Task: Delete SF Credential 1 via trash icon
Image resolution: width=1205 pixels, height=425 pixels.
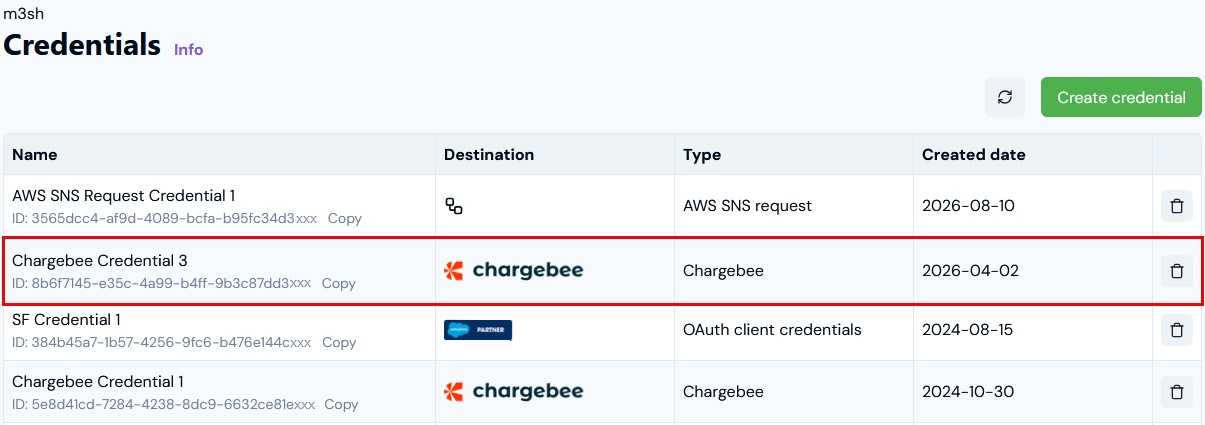Action: point(1177,330)
